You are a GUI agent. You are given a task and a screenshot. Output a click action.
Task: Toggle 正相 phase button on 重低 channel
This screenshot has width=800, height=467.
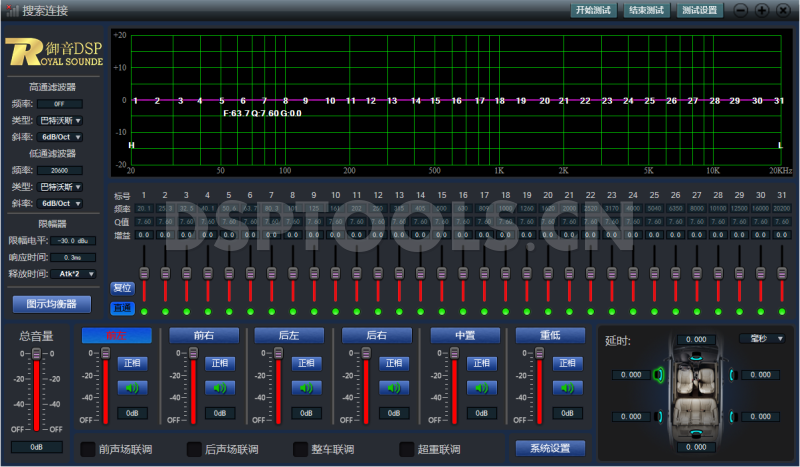pos(567,363)
